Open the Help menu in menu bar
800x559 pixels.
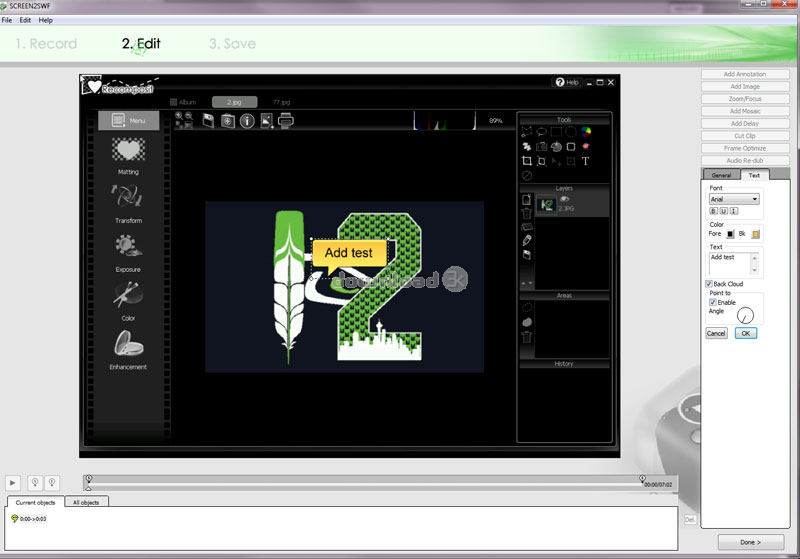click(x=45, y=20)
